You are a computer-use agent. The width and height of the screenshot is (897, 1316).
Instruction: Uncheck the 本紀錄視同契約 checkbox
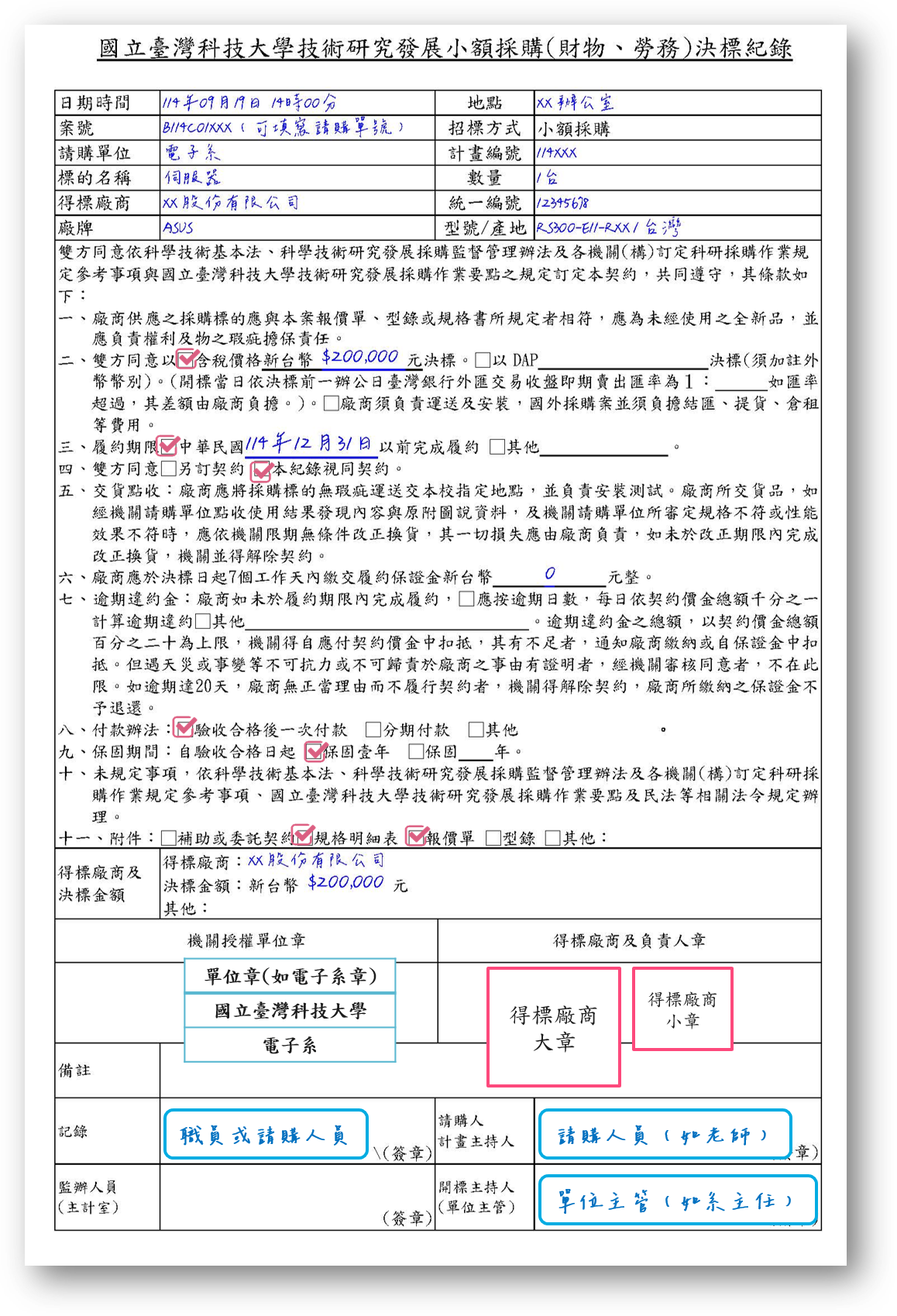click(x=262, y=469)
